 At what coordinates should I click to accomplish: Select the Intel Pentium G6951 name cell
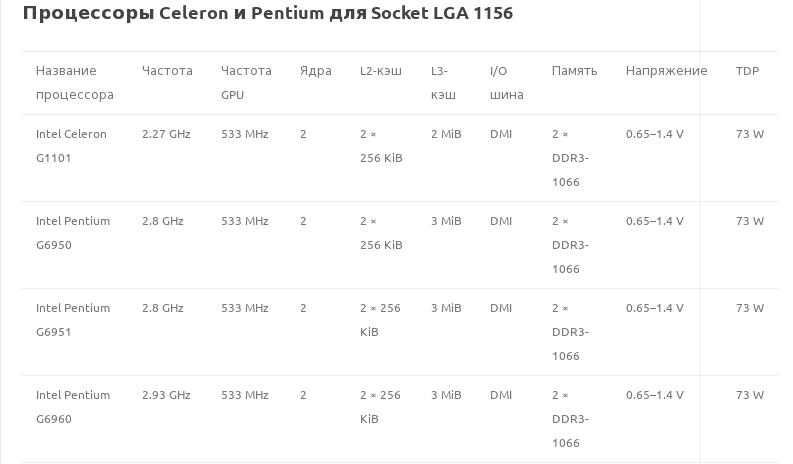(72, 320)
